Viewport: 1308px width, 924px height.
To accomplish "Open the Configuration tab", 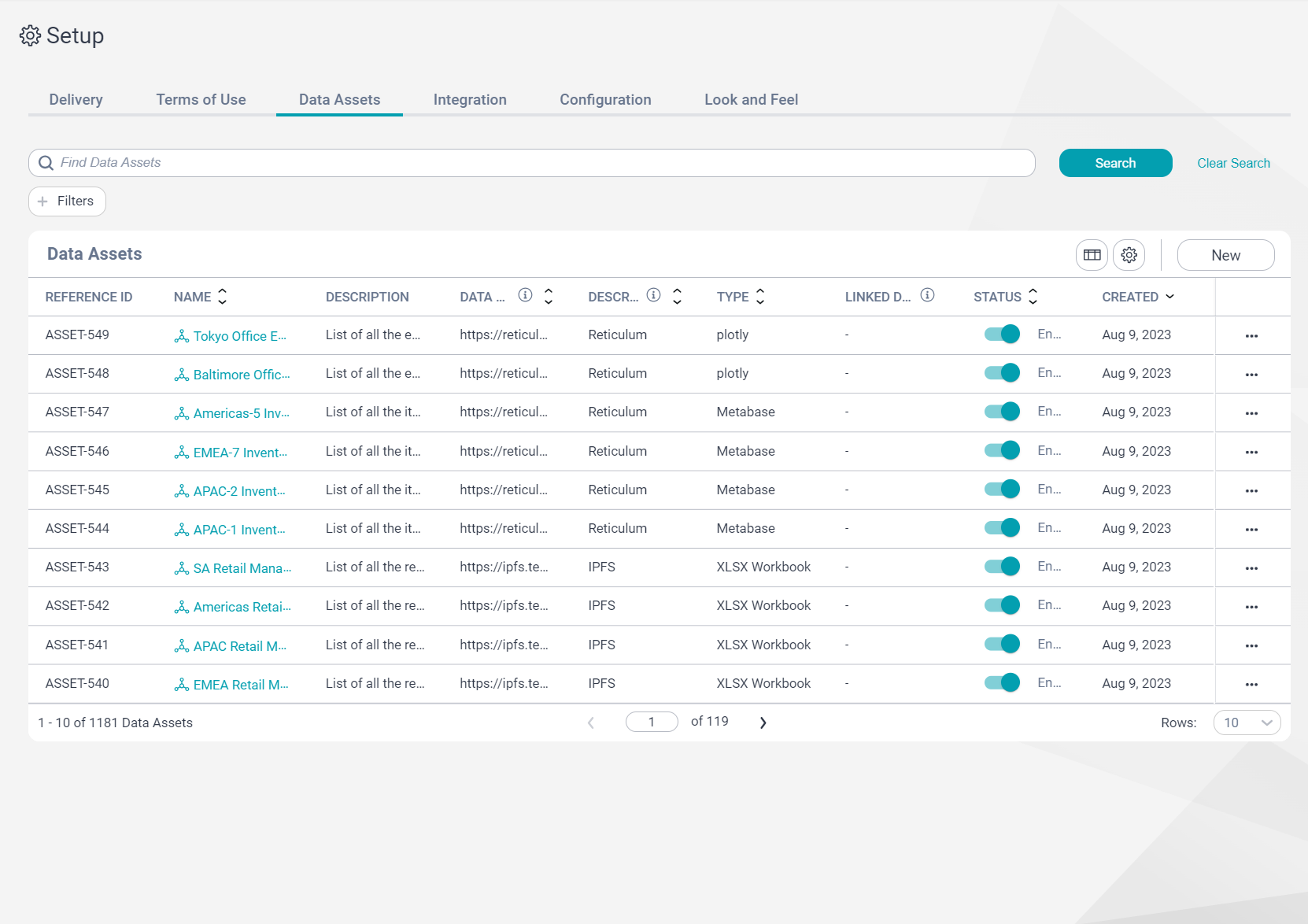I will 605,100.
